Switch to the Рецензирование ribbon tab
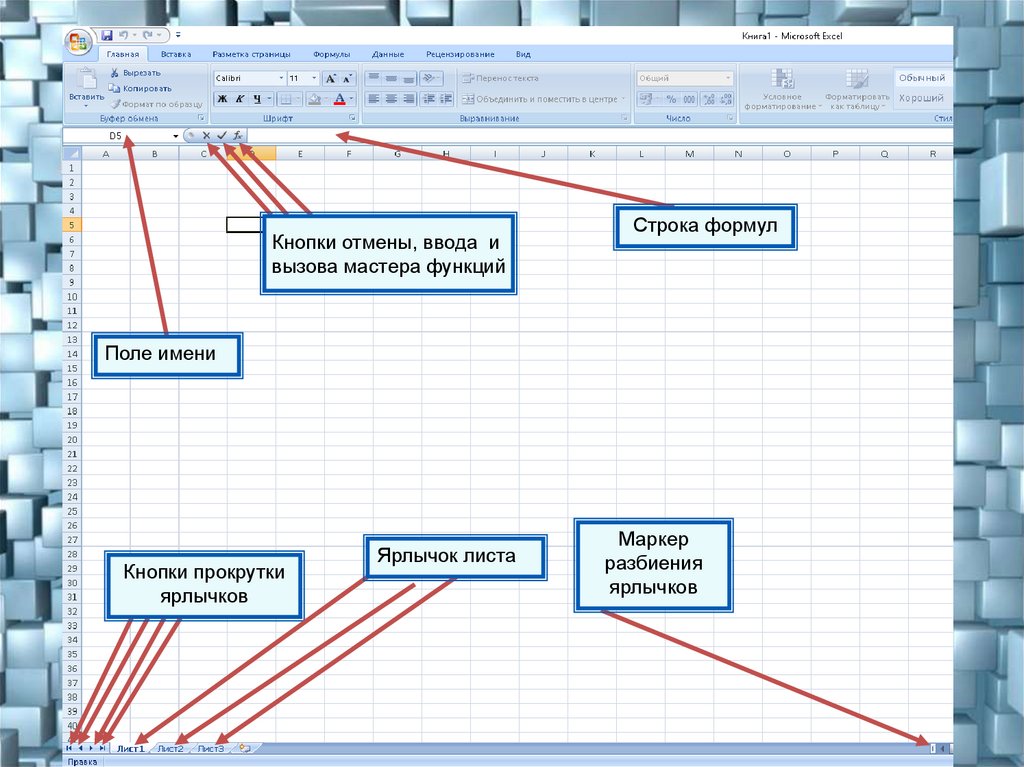This screenshot has height=767, width=1024. click(460, 54)
